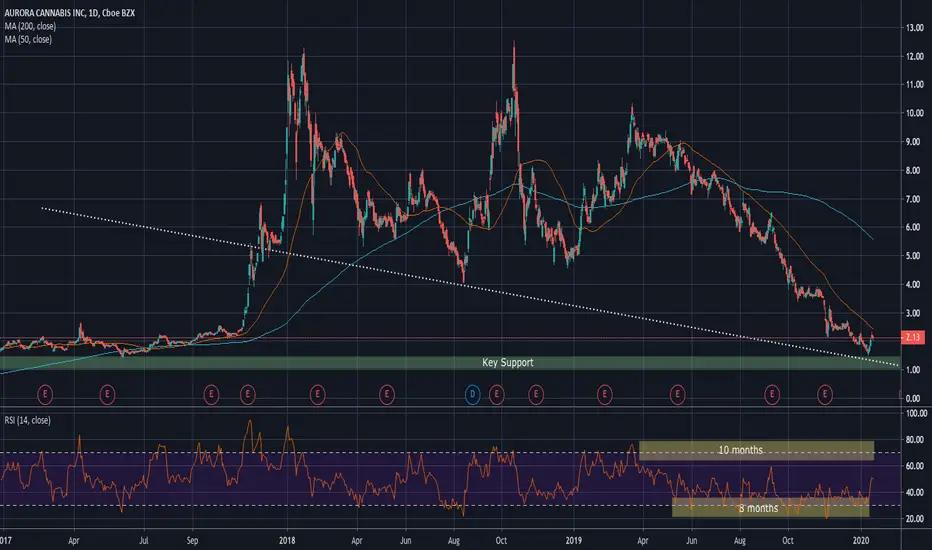Click the 2019 label on the time axis

pyautogui.click(x=574, y=540)
